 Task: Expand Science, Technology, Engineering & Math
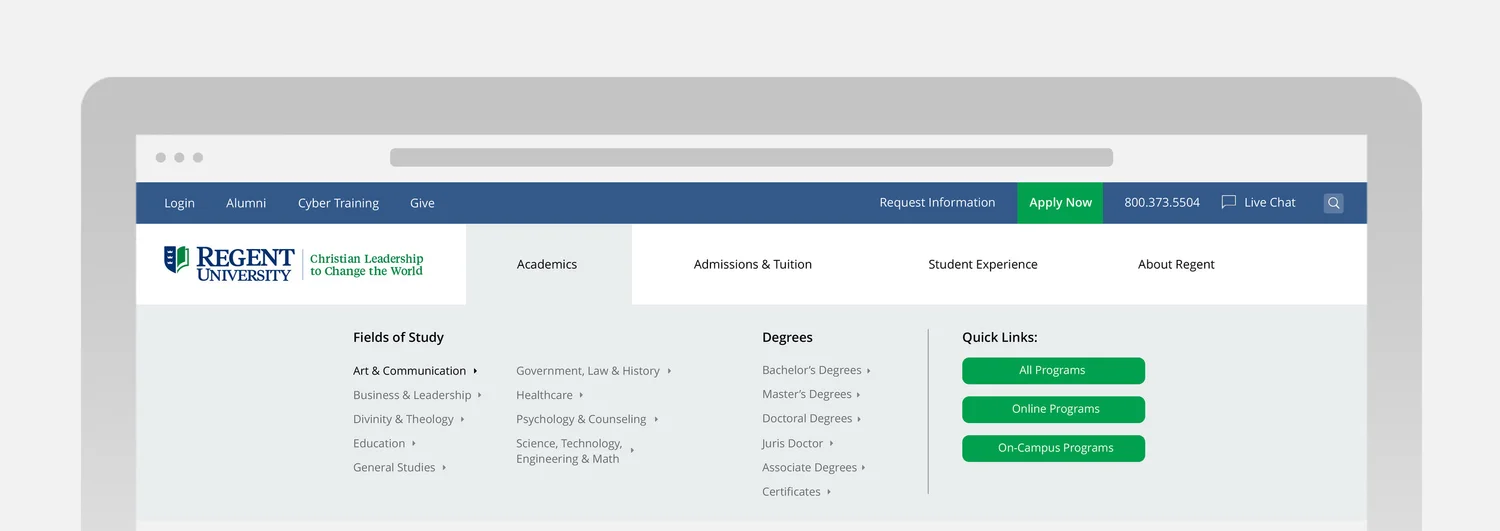(575, 451)
